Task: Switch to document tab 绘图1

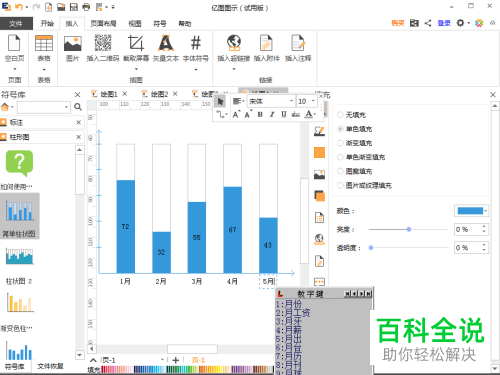Action: pyautogui.click(x=109, y=94)
